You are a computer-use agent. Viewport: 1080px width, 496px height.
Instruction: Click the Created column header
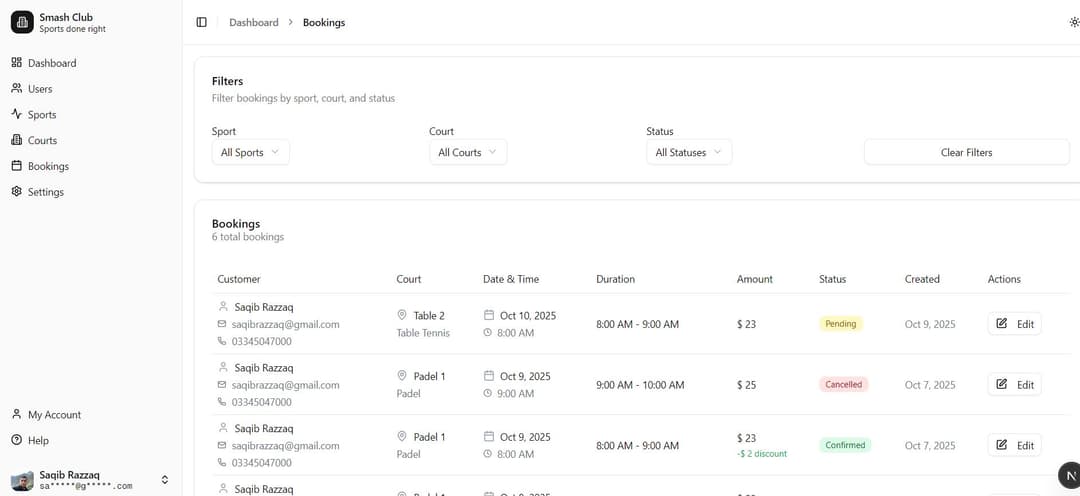pos(922,279)
